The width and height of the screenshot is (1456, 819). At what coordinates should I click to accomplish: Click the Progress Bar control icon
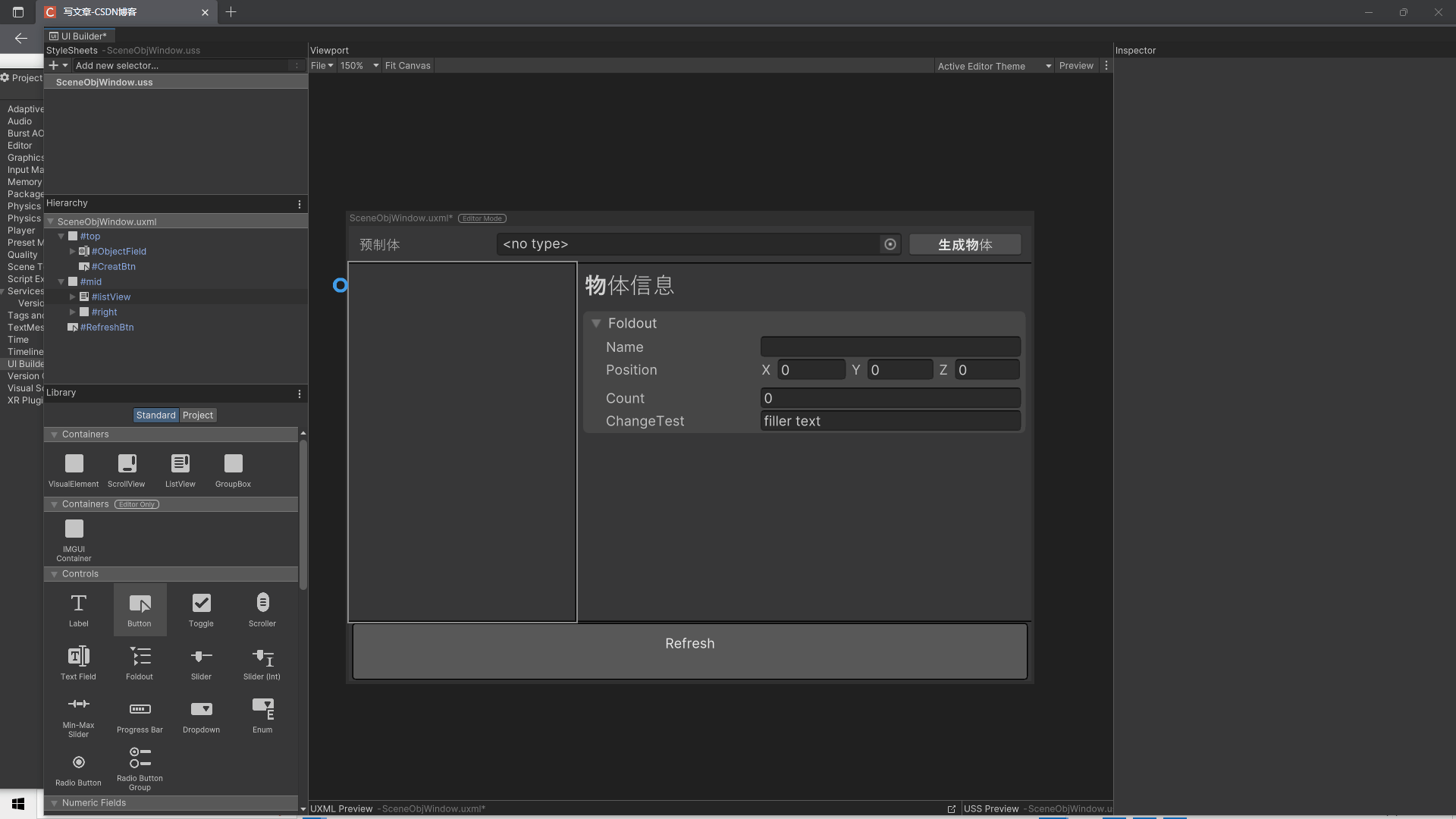pyautogui.click(x=140, y=710)
